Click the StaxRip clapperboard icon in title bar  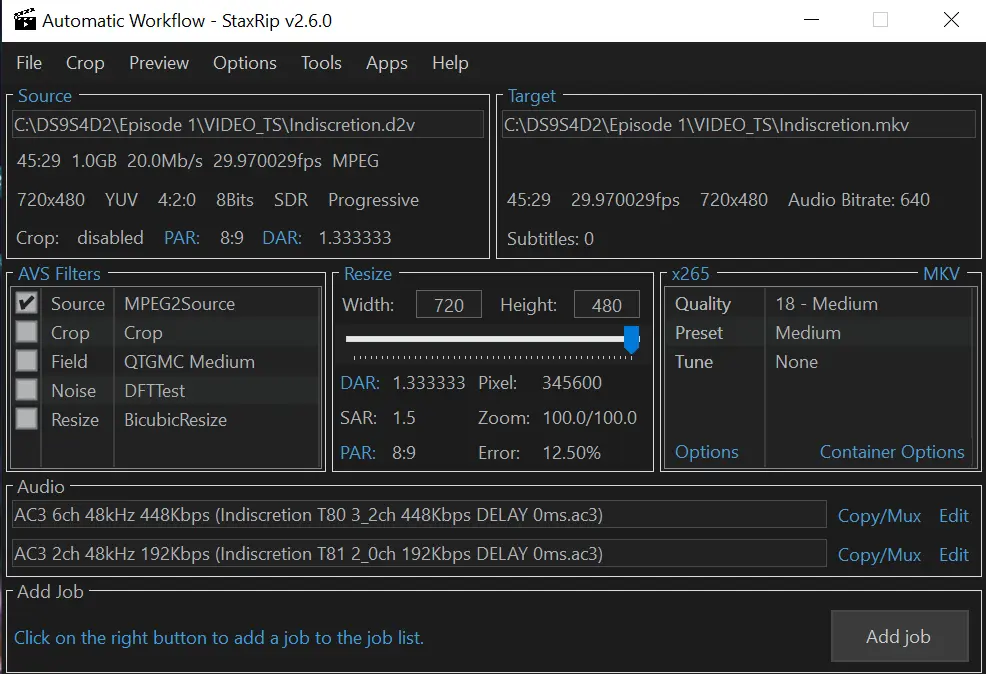25,19
